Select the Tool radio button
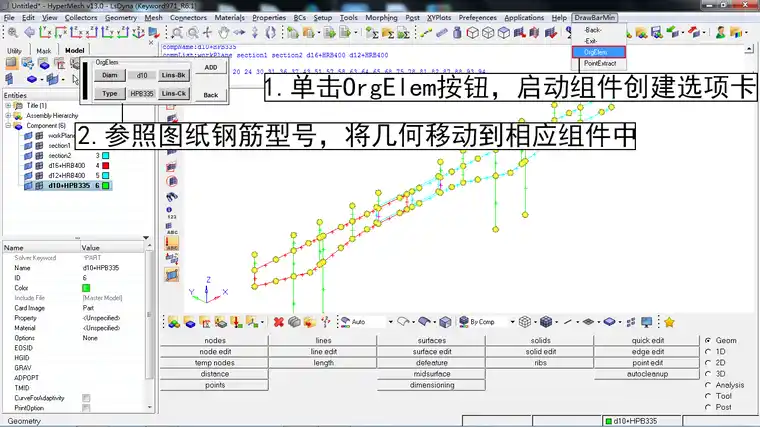This screenshot has height=427, width=760. point(708,396)
